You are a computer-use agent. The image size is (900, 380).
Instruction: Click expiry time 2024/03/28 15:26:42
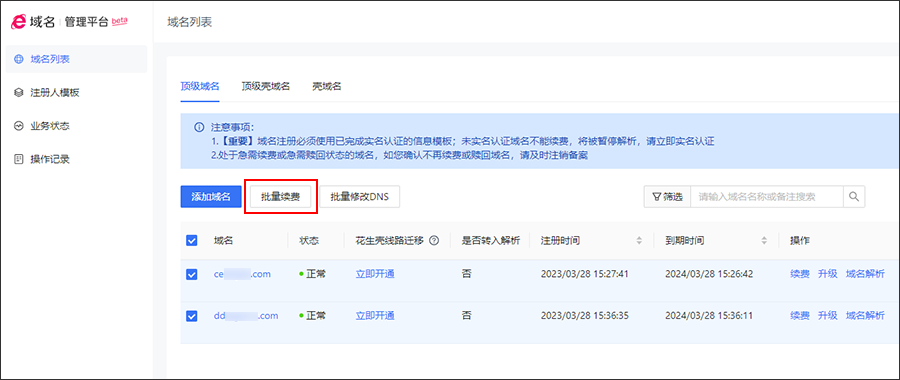coord(709,274)
